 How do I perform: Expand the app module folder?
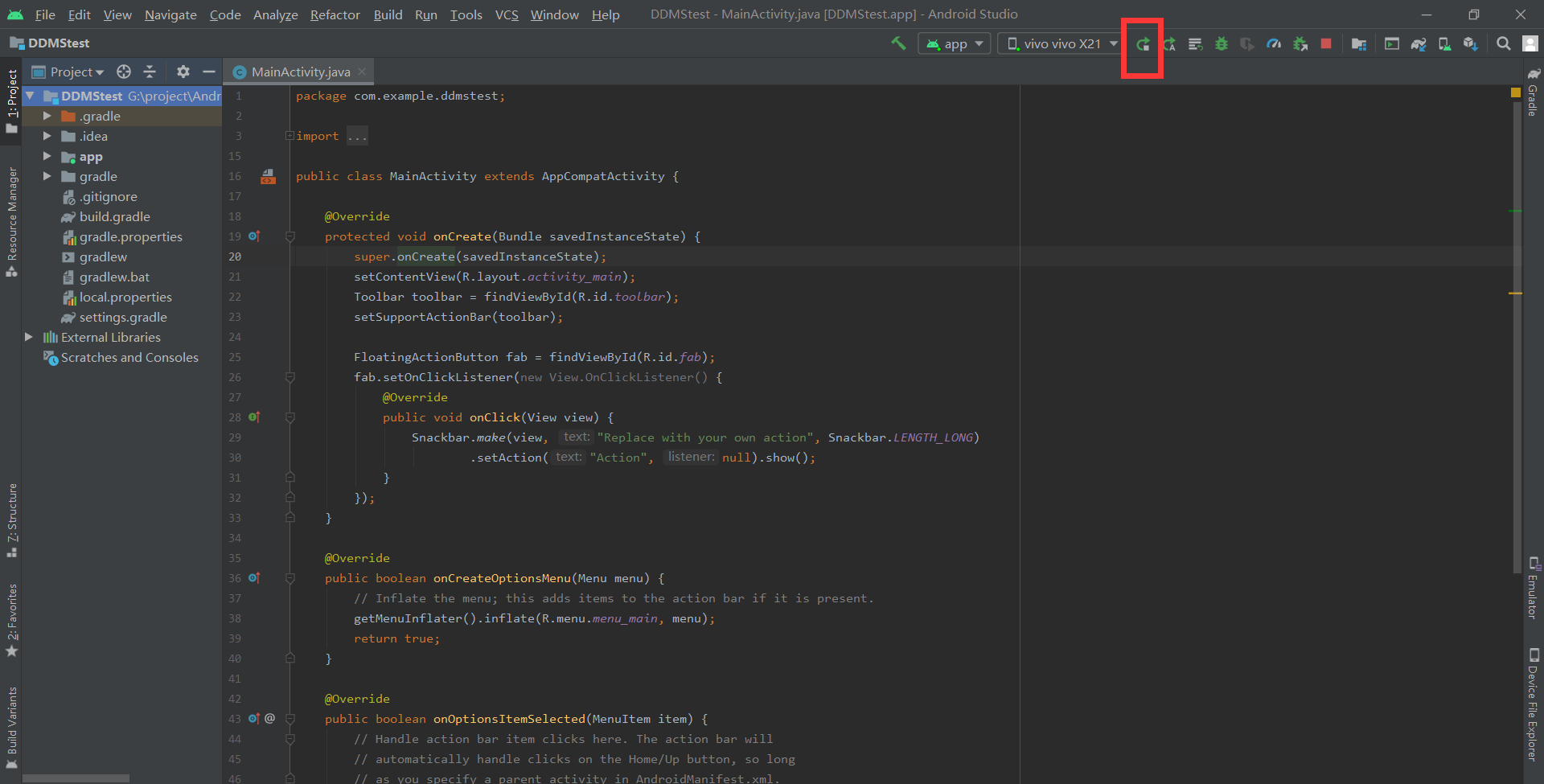click(x=47, y=156)
